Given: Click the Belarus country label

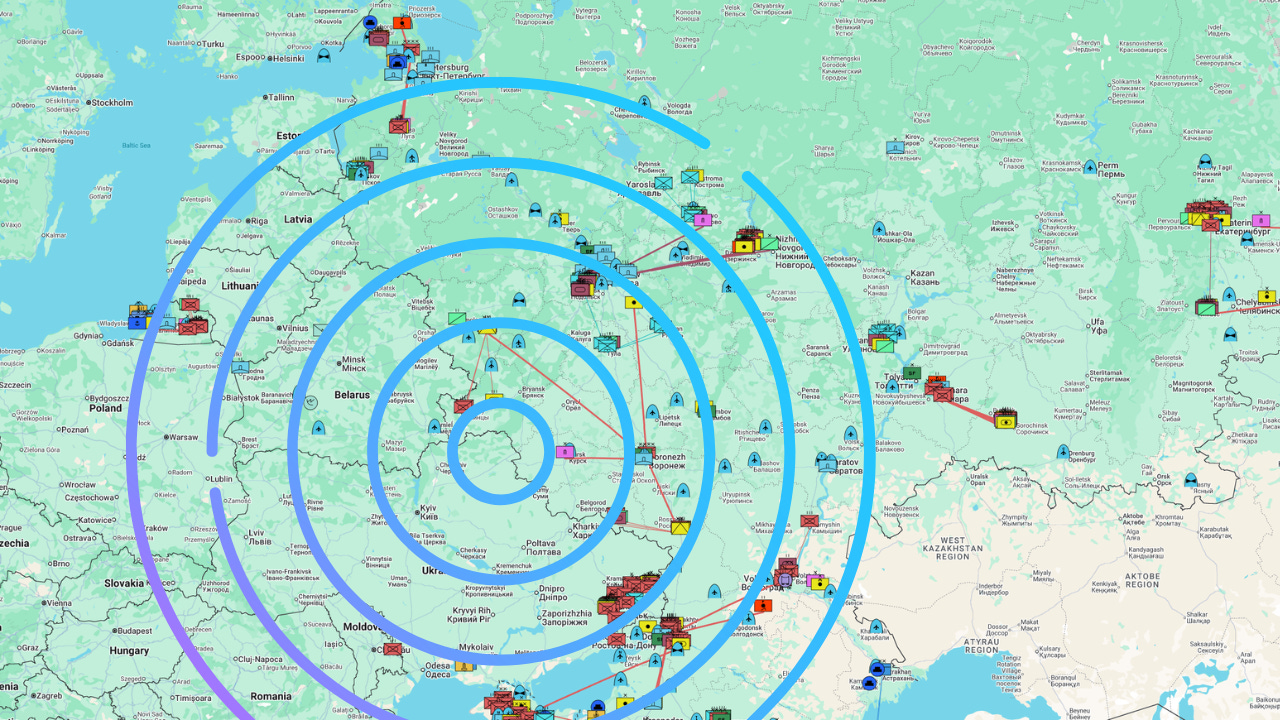Looking at the screenshot, I should tap(352, 395).
